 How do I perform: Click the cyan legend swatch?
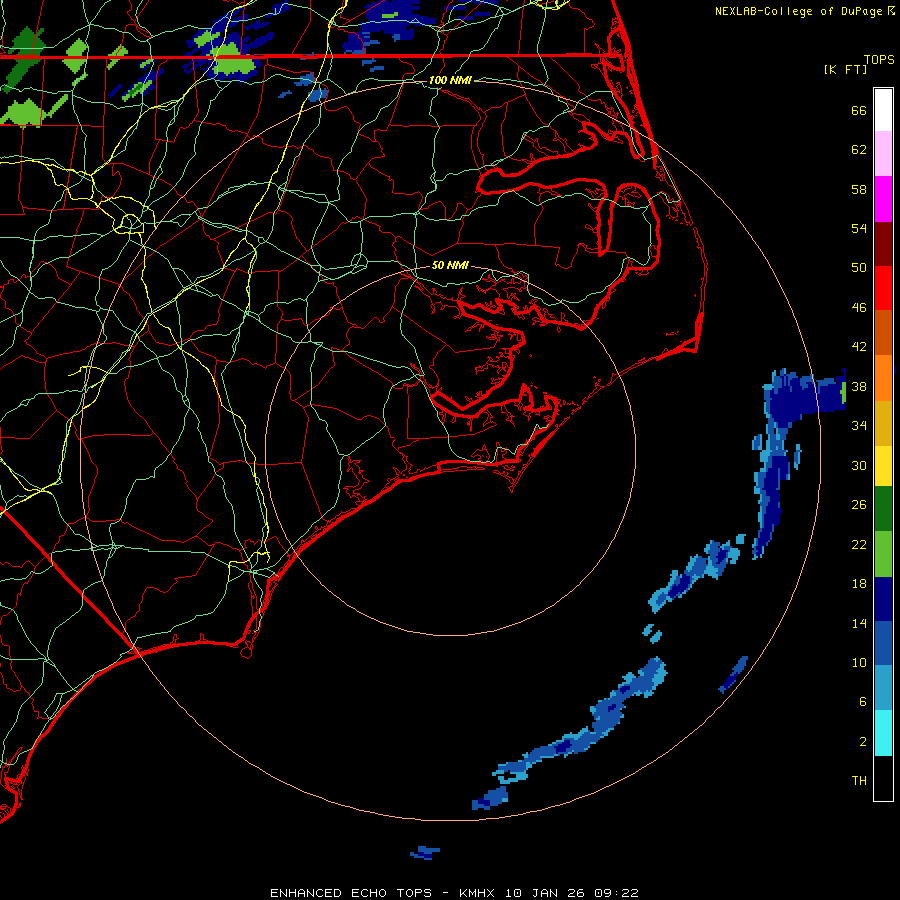point(883,733)
